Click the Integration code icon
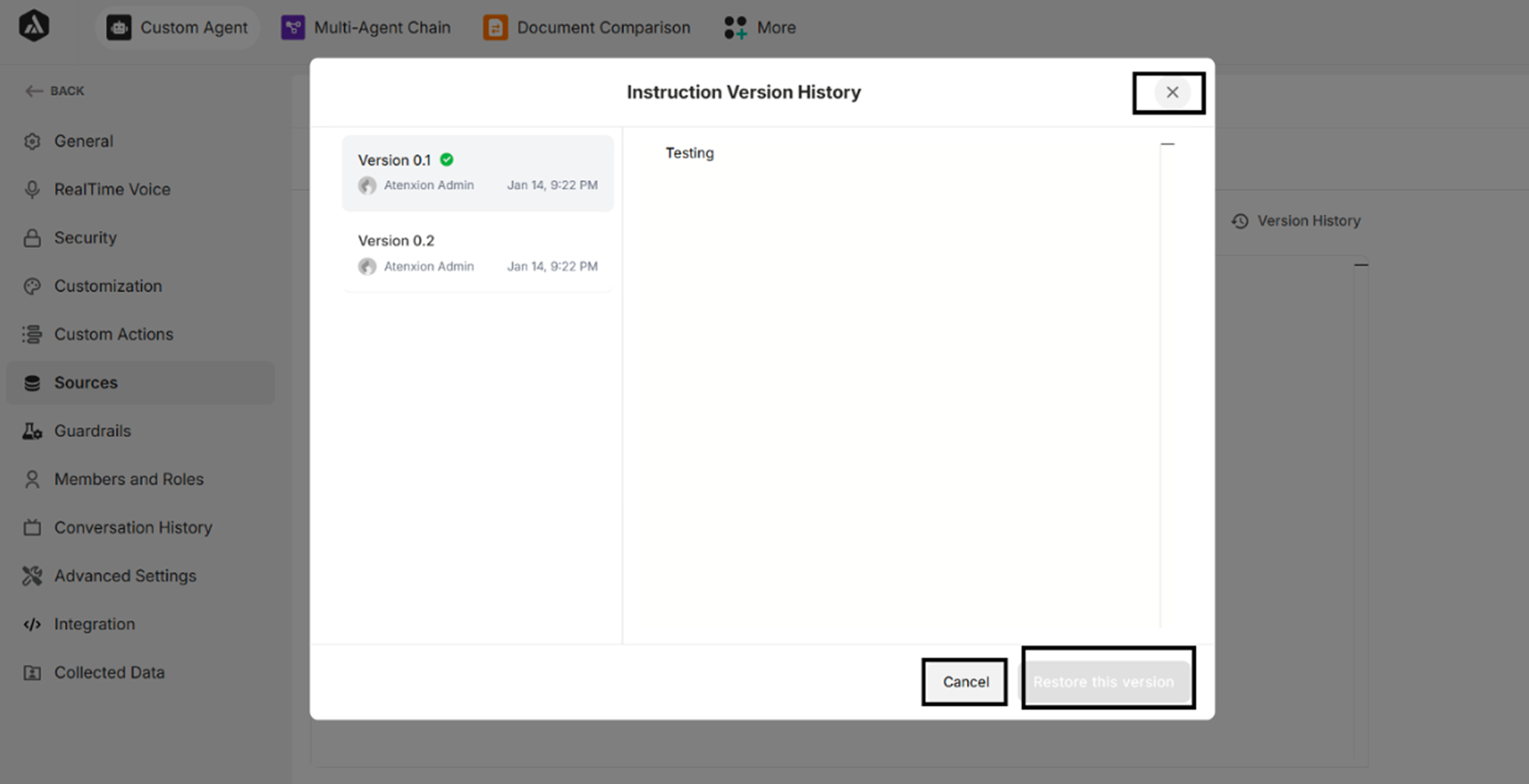1529x784 pixels. pyautogui.click(x=32, y=624)
